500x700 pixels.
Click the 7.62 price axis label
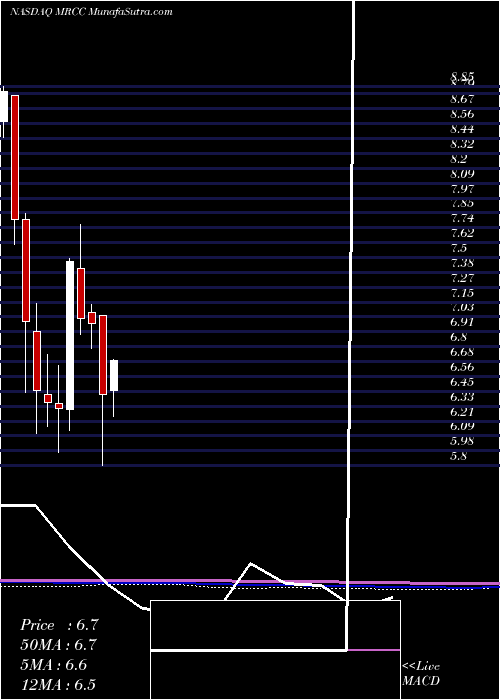(x=462, y=233)
